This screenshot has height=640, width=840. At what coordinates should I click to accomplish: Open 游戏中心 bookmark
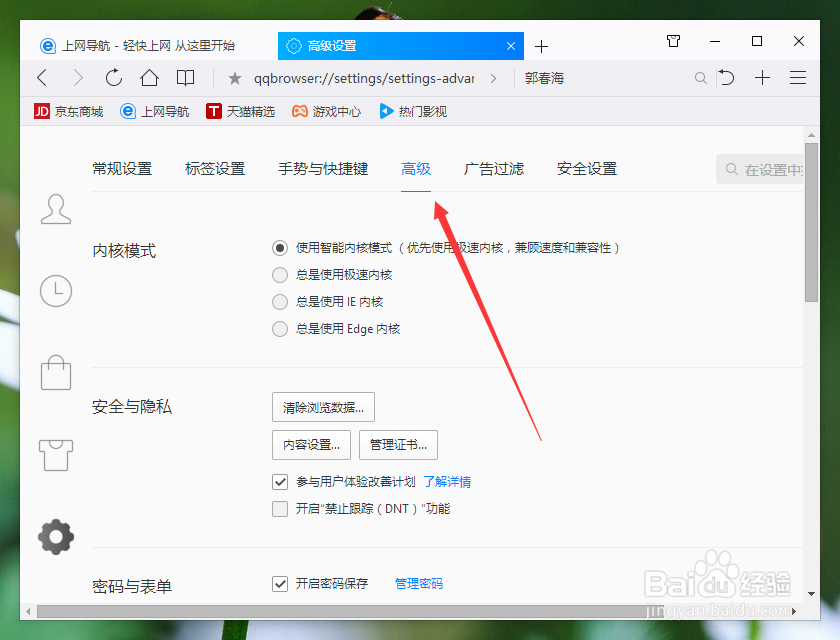(x=326, y=111)
